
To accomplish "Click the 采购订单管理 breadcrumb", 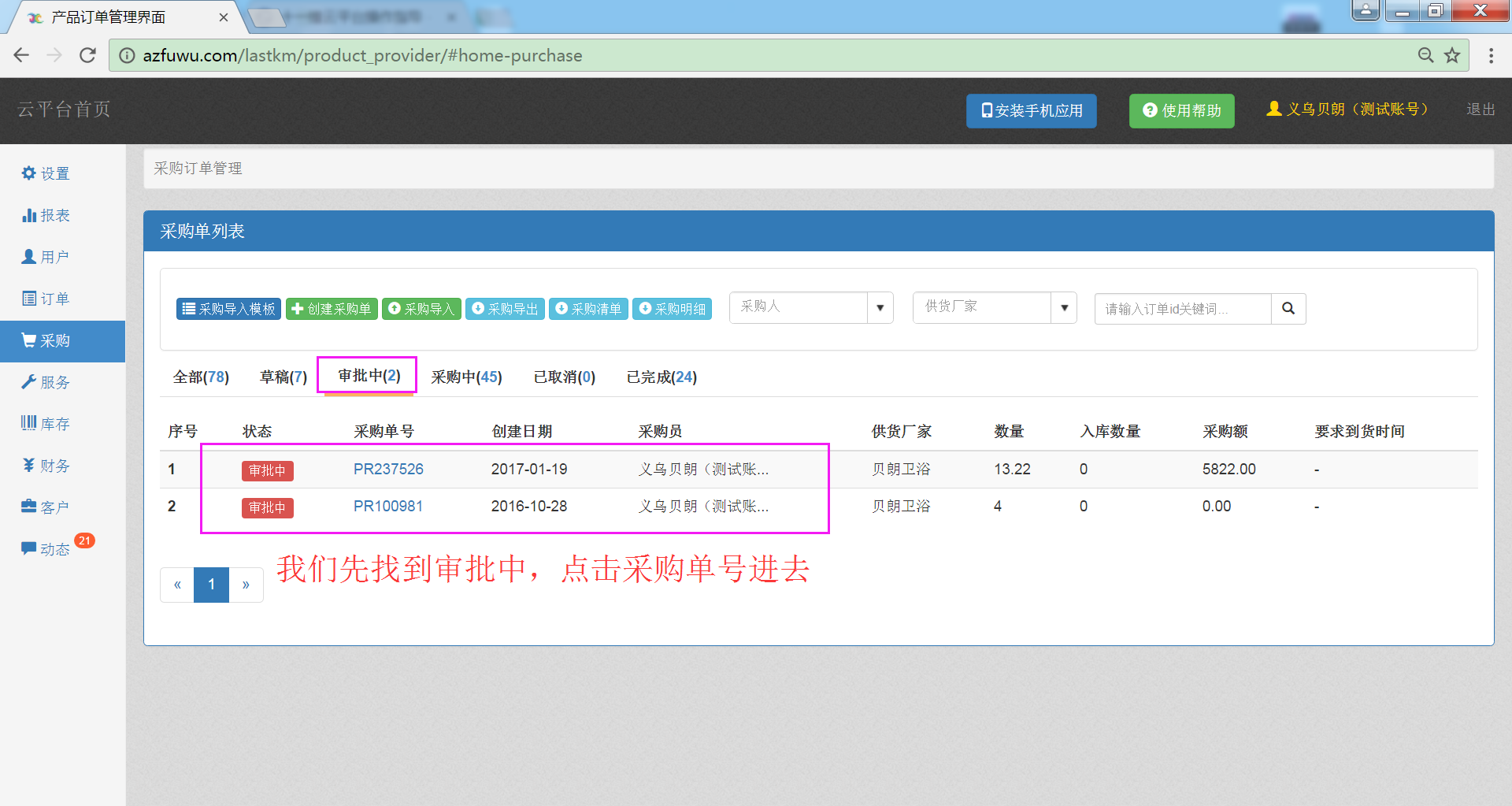I will click(198, 168).
